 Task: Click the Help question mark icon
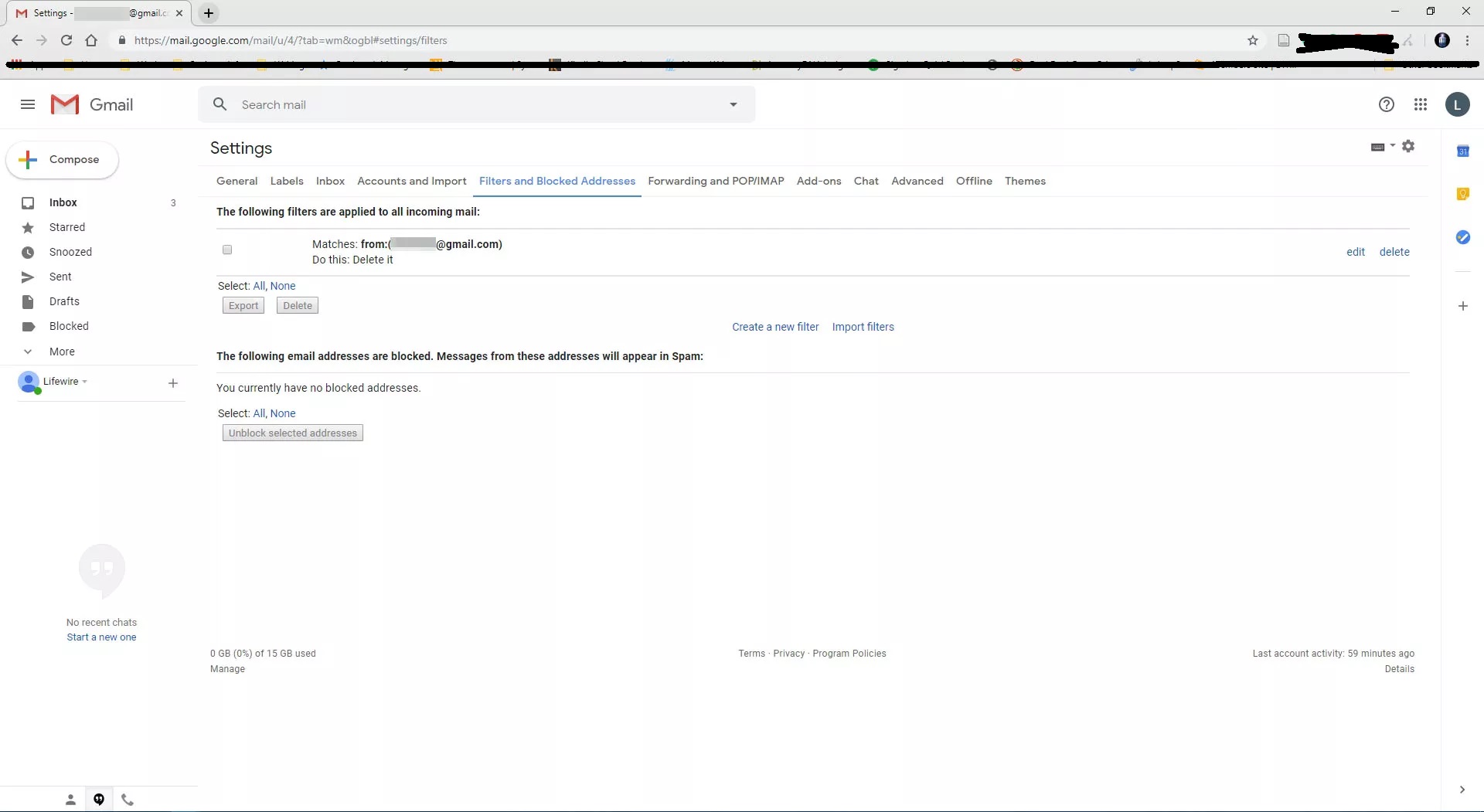click(1387, 104)
